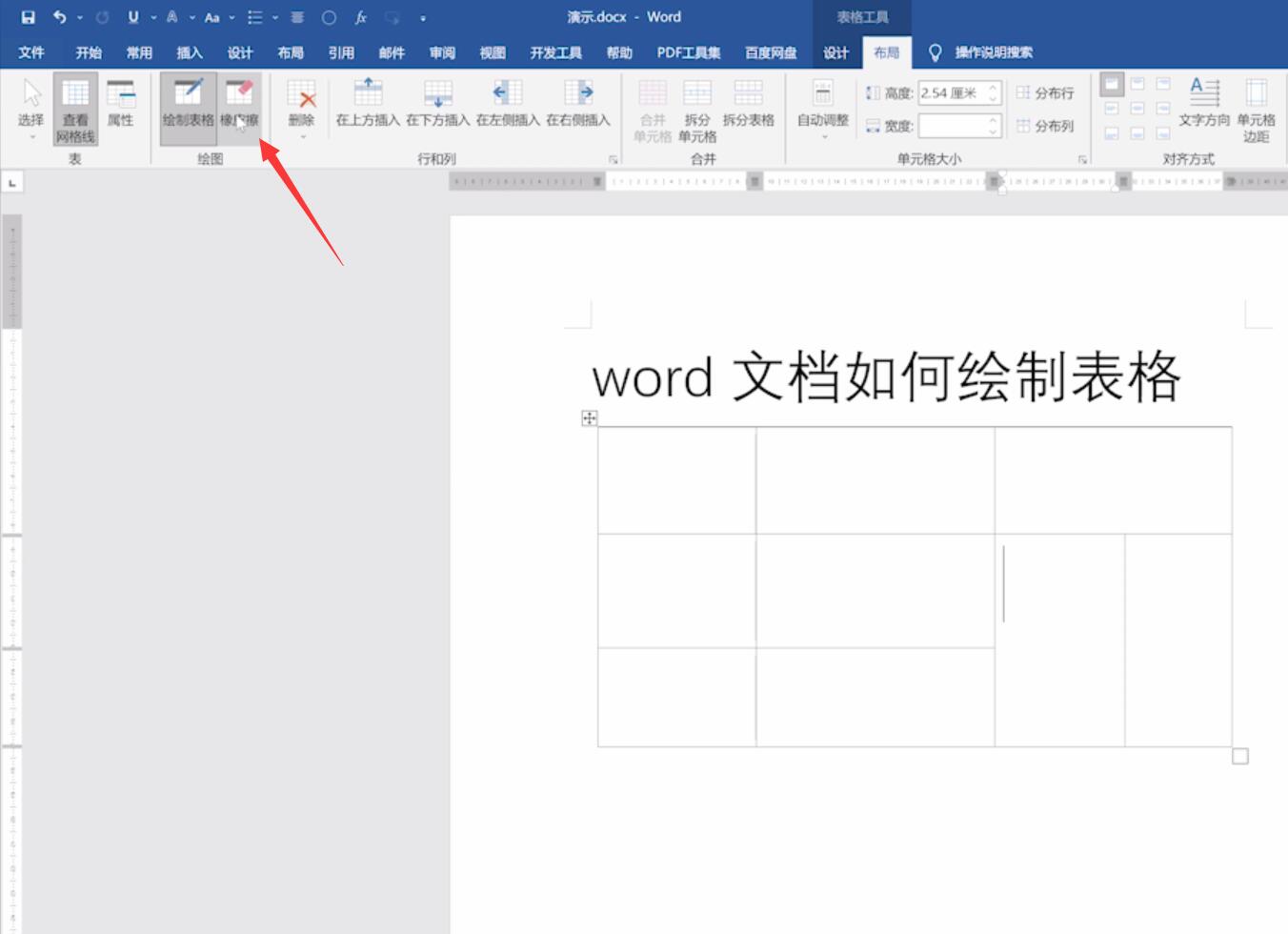Screen dimensions: 1288x934
Task: Open text effects outlined A icon
Action: [172, 17]
